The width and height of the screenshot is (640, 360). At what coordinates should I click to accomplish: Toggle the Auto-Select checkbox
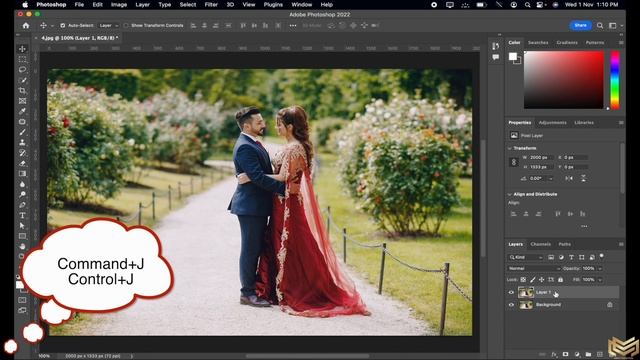(x=62, y=25)
